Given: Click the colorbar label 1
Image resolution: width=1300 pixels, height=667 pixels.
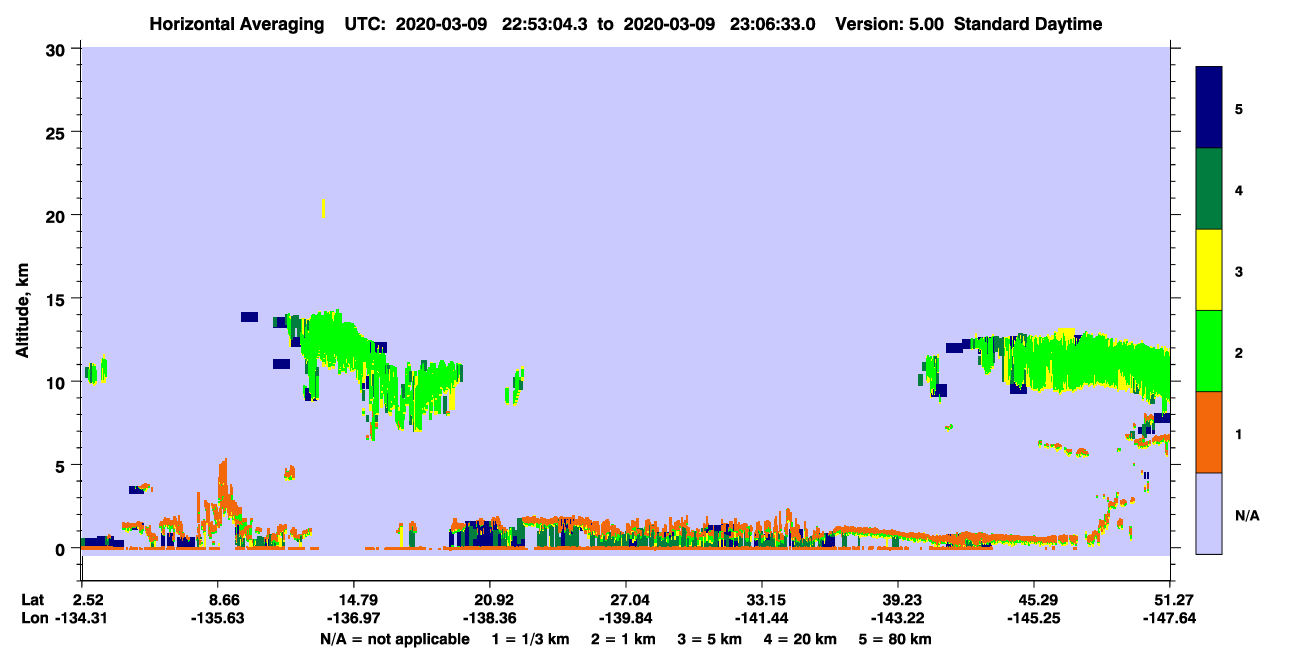Looking at the screenshot, I should (1239, 434).
